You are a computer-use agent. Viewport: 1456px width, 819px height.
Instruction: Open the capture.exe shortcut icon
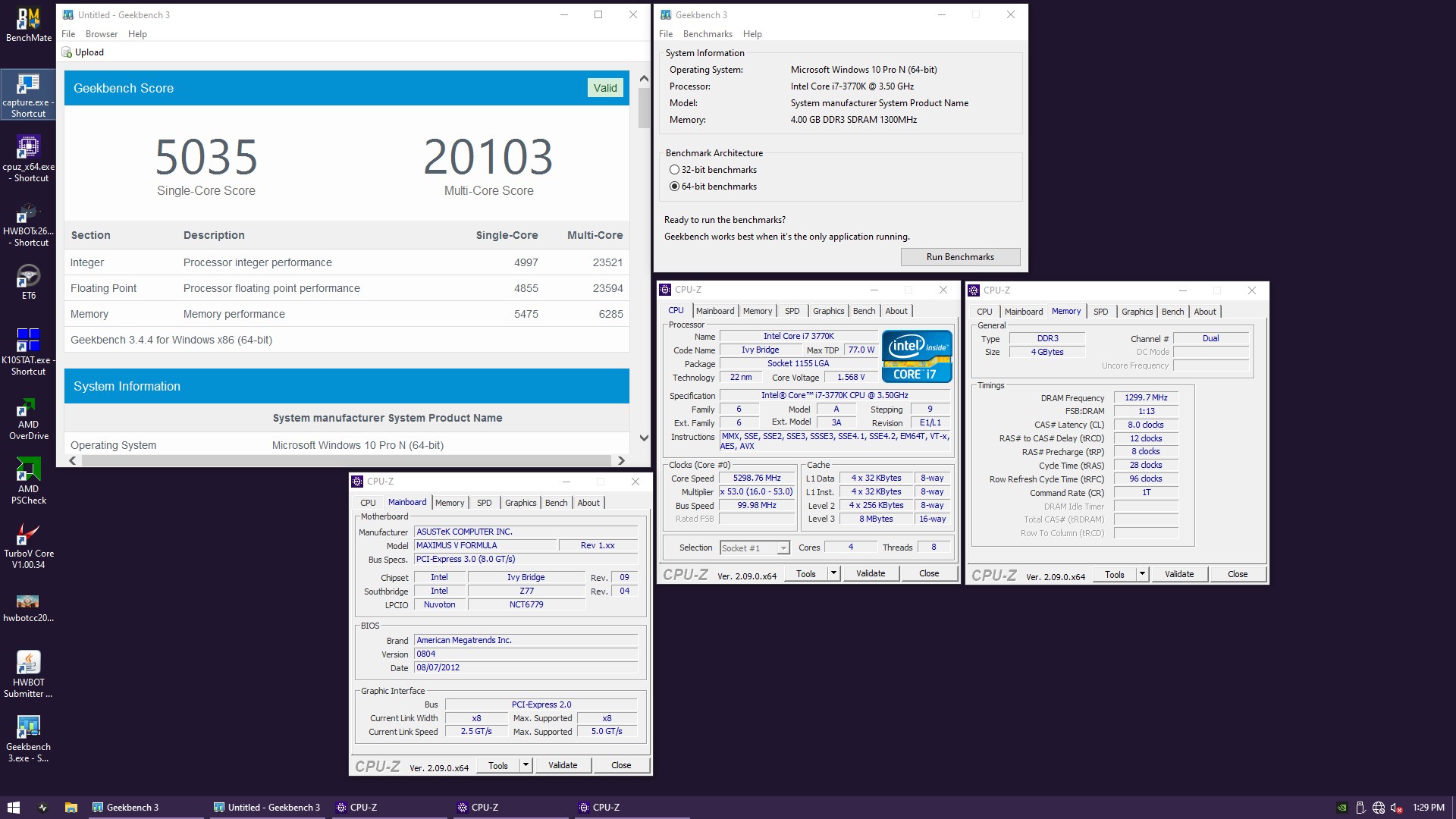(x=29, y=95)
